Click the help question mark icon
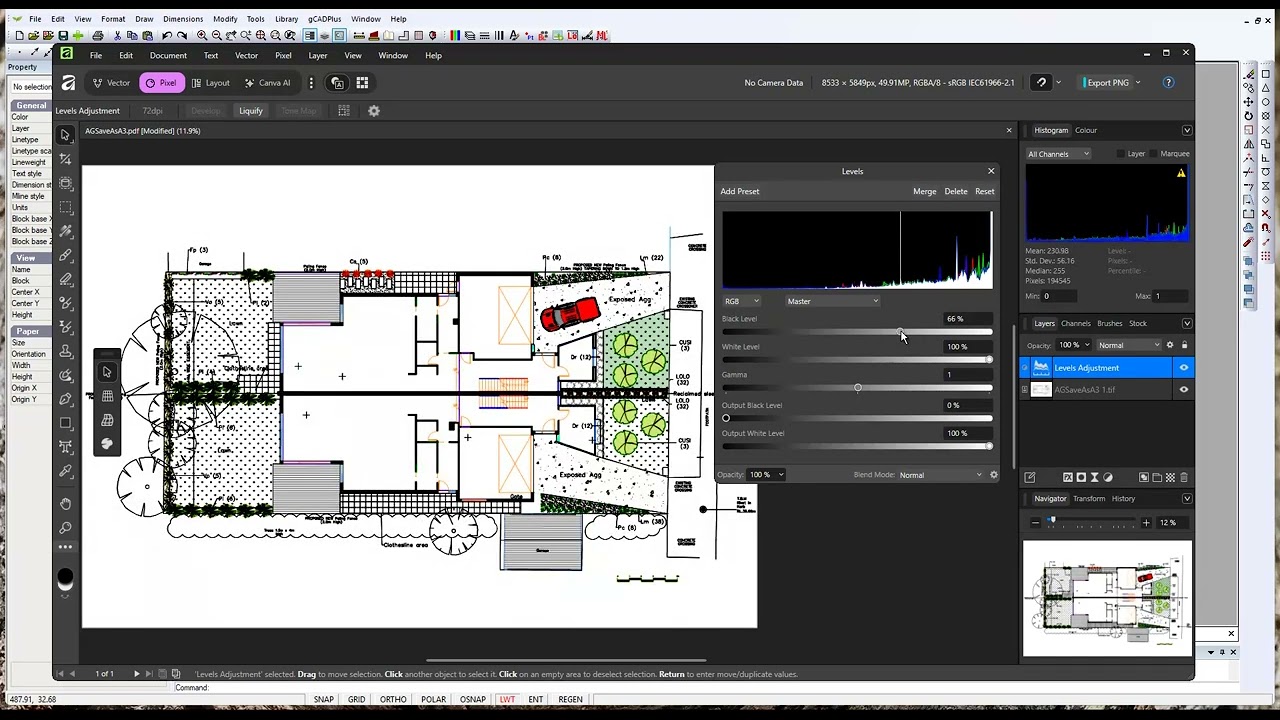1280x720 pixels. pos(1168,83)
